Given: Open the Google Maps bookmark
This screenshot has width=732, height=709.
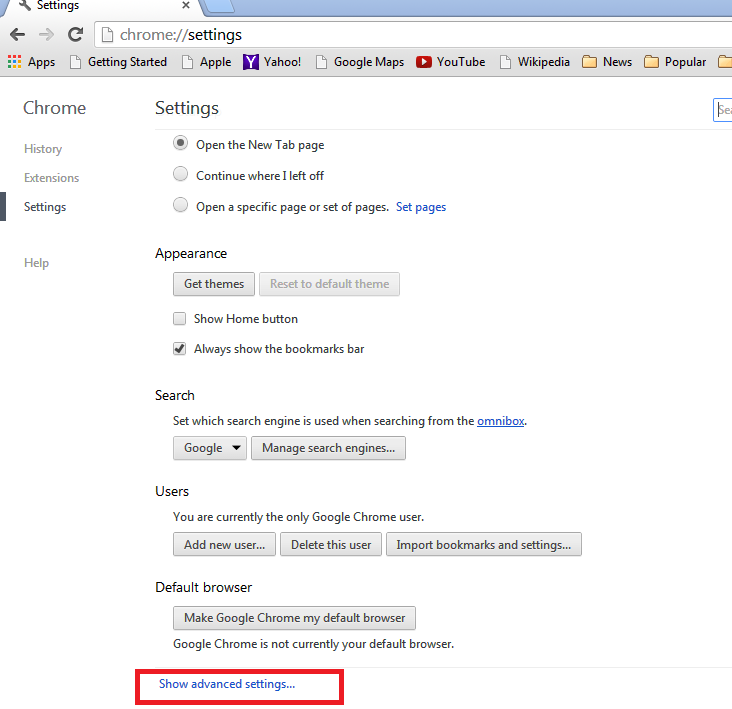Looking at the screenshot, I should [x=360, y=62].
